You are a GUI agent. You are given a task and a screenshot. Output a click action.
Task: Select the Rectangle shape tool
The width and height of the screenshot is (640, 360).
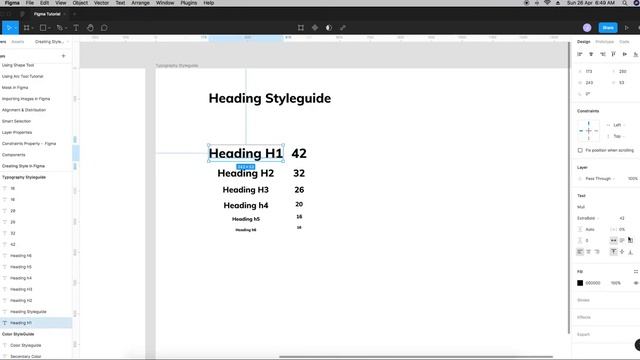43,28
